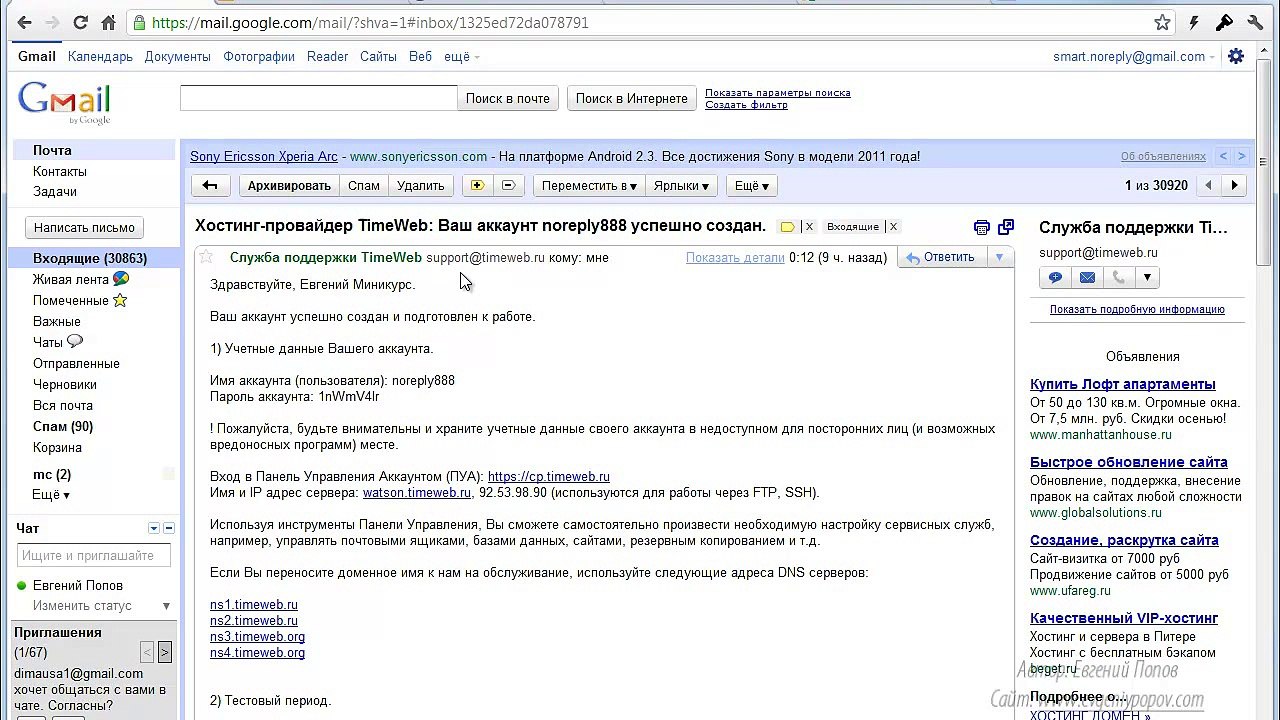Viewport: 1280px width, 720px height.
Task: Click the print message icon
Action: point(981,227)
